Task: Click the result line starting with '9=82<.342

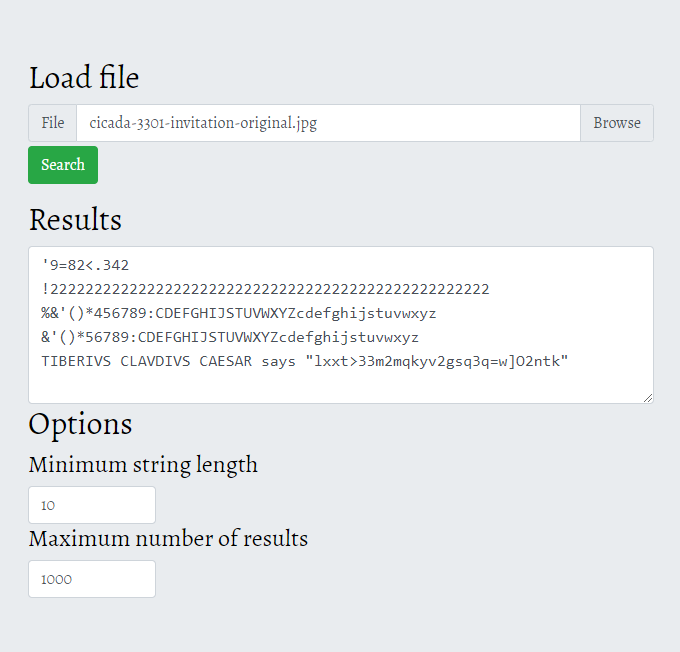Action: (85, 265)
